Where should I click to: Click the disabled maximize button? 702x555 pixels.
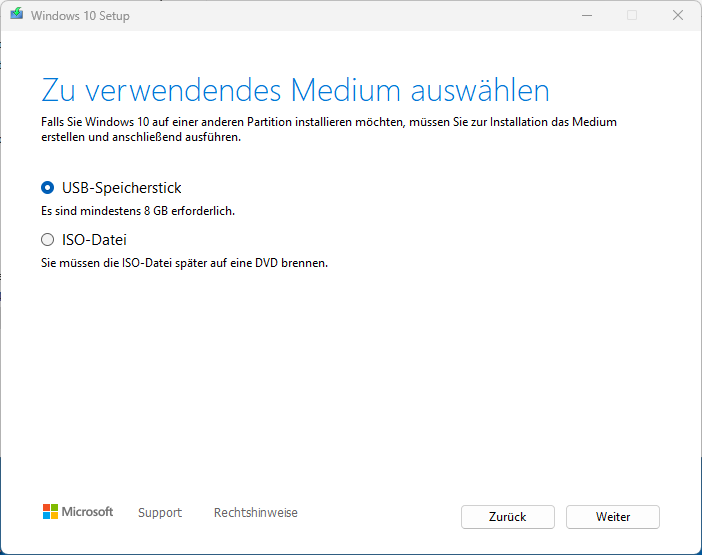pos(632,16)
